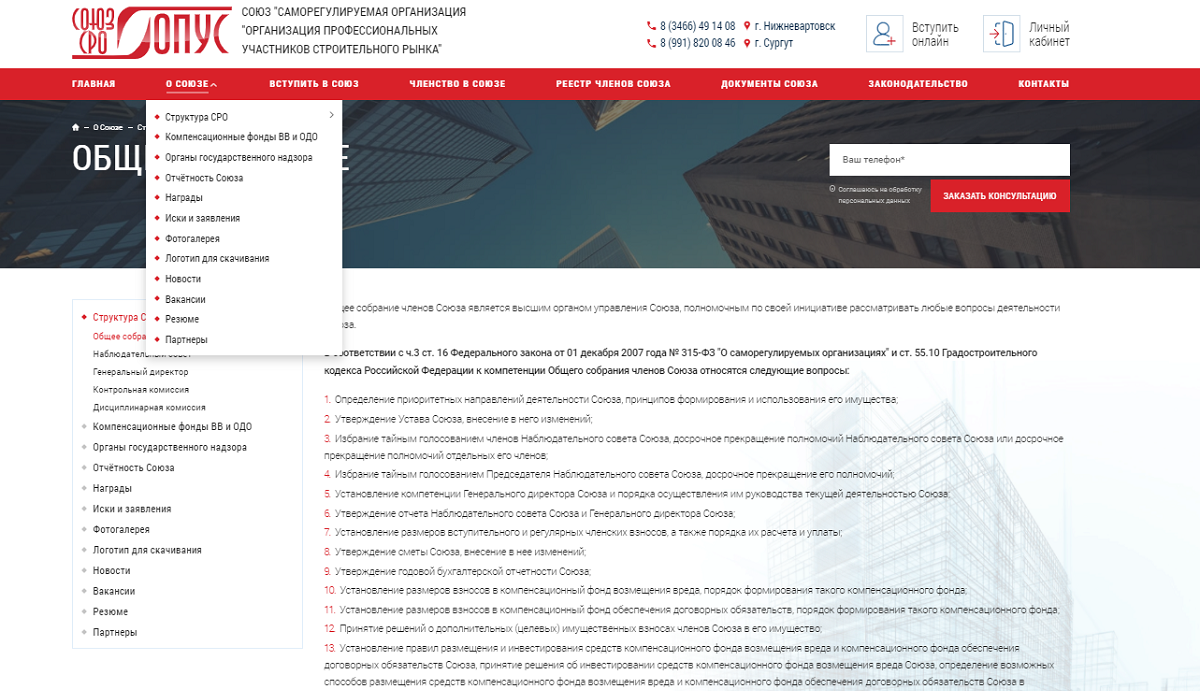Open Фотогалерея in the left sidebar

point(121,529)
